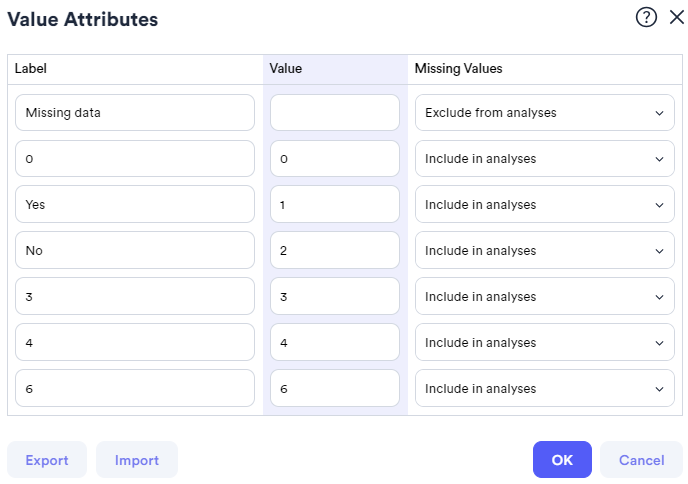The height and width of the screenshot is (484, 688).
Task: Expand Missing Values dropdown for value 3
Action: (544, 297)
